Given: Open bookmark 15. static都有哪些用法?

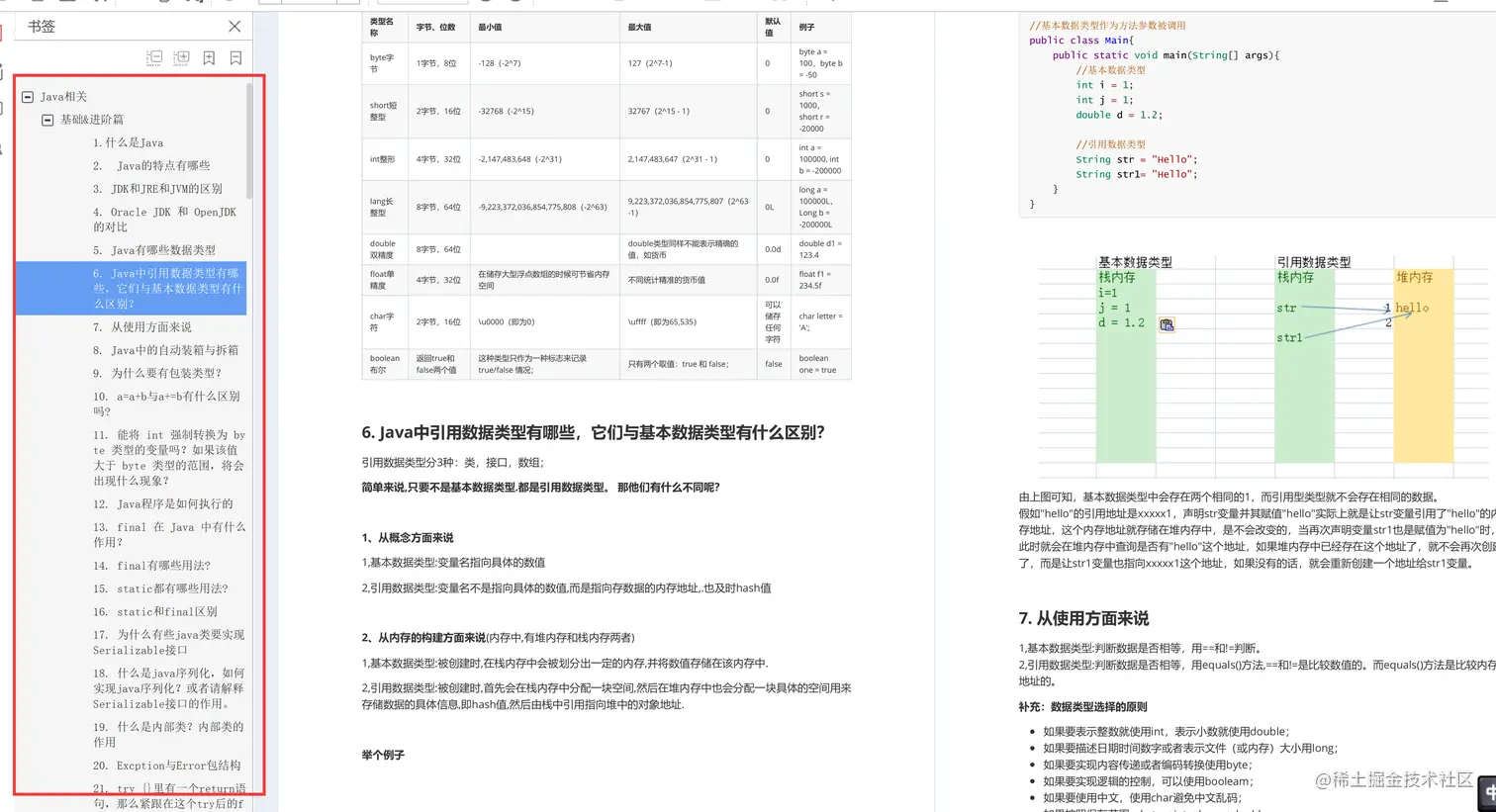Looking at the screenshot, I should point(160,588).
